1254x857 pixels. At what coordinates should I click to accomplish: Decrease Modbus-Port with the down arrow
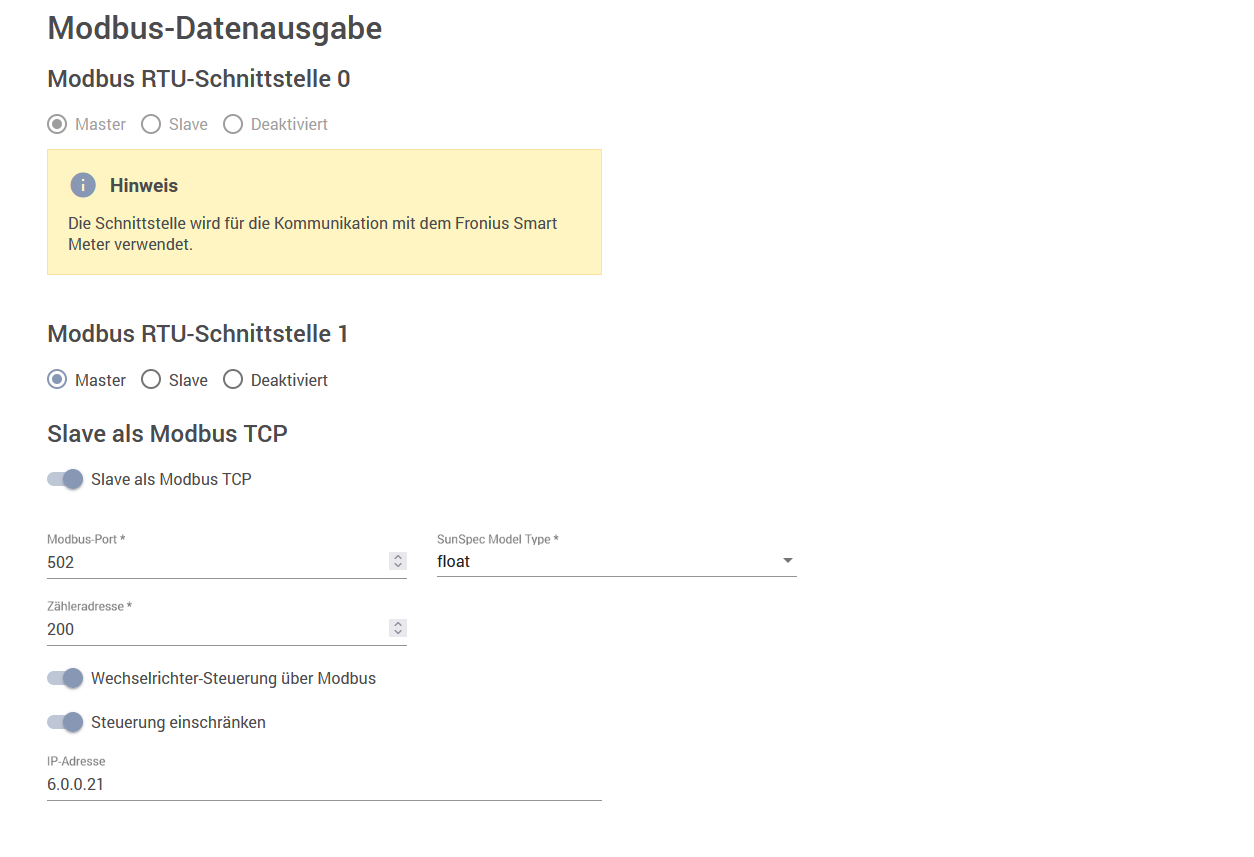click(x=398, y=566)
